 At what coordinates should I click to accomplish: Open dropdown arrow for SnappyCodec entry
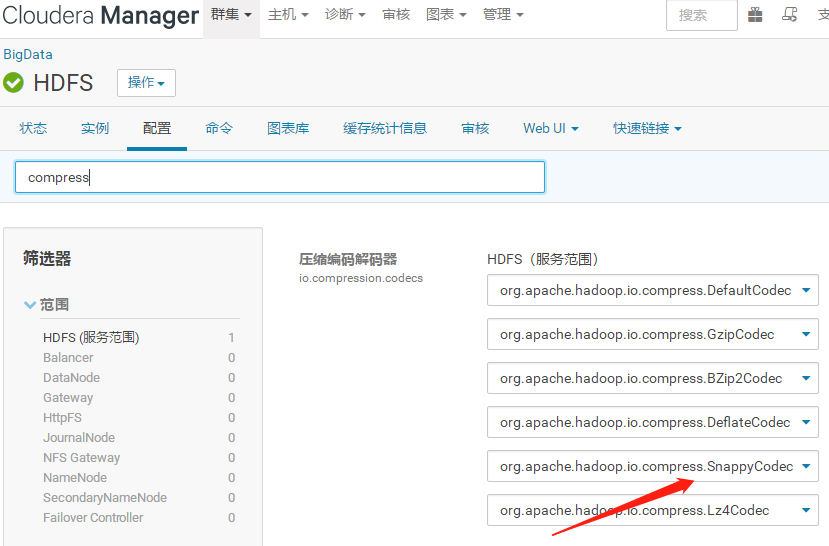(806, 466)
